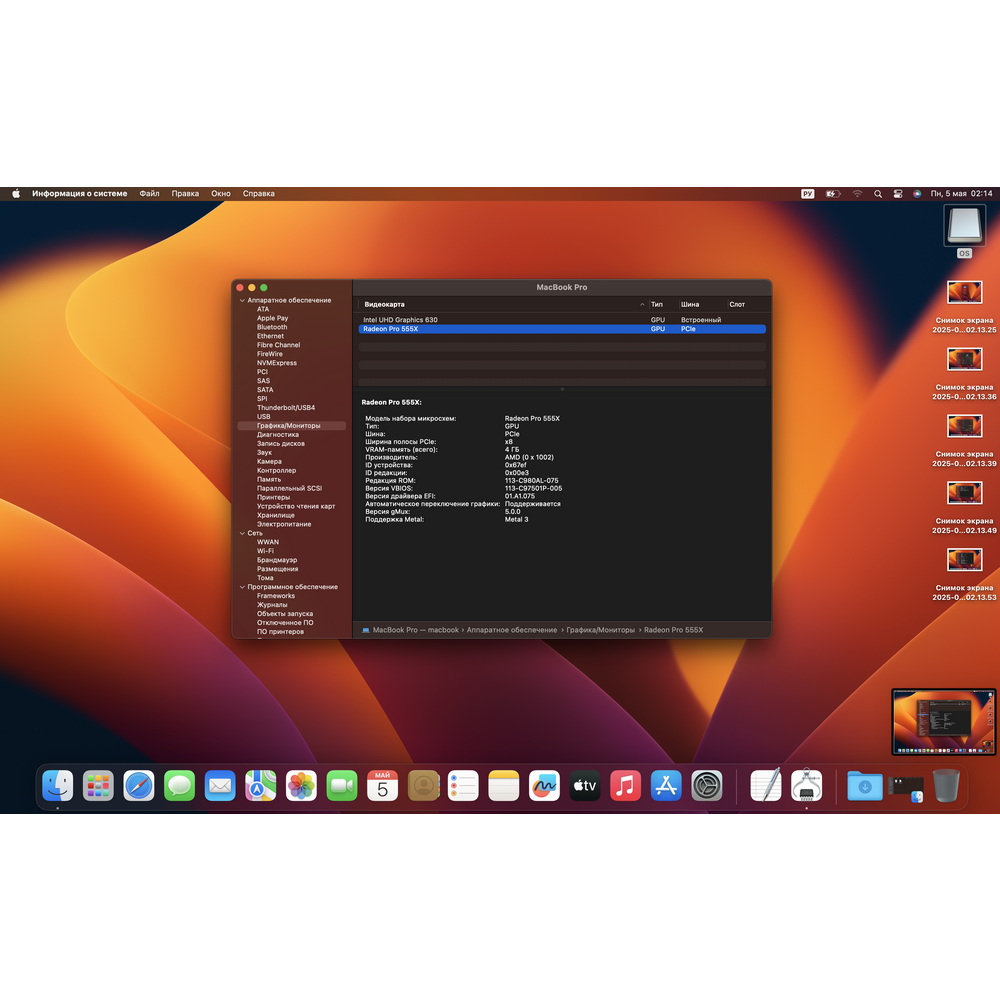1000x1000 pixels.
Task: Launch Safari from the Dock
Action: [x=138, y=786]
